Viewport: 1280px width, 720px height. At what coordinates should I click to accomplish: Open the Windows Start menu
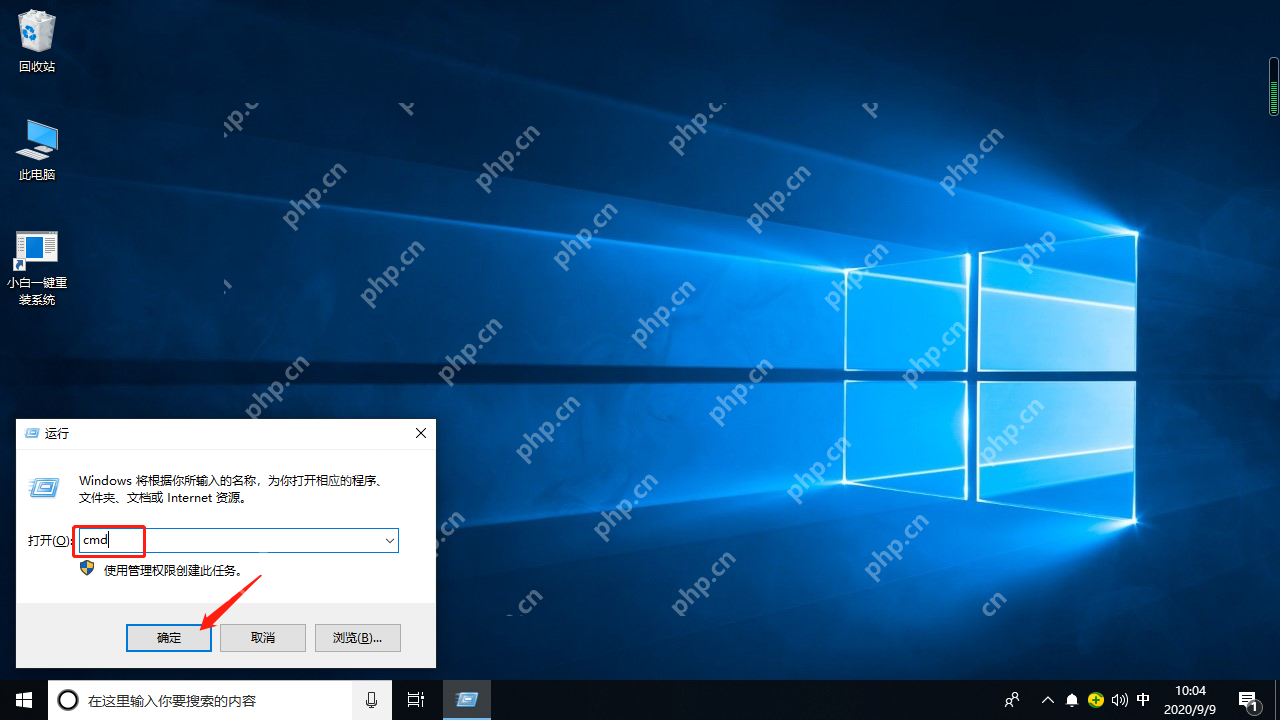tap(24, 700)
